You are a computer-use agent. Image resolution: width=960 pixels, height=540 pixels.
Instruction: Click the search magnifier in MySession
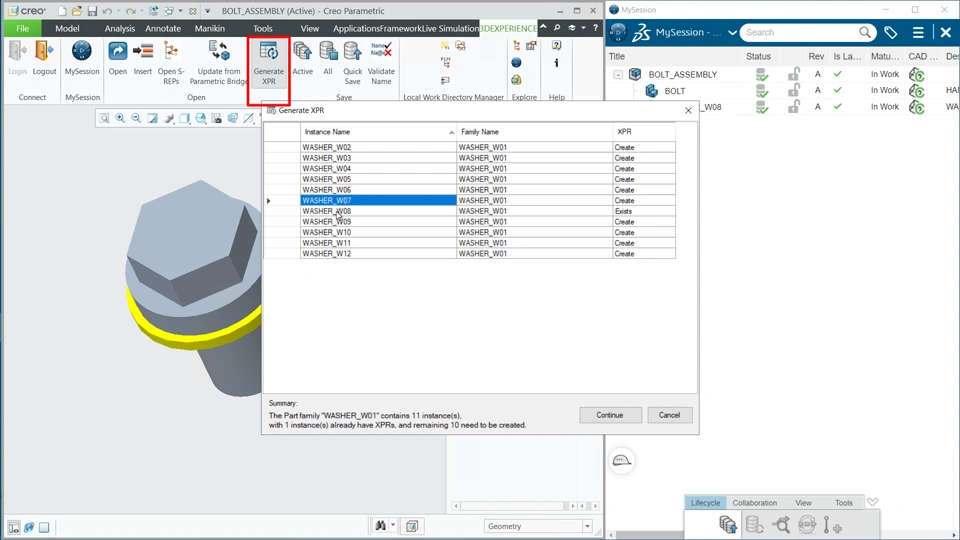(x=864, y=32)
